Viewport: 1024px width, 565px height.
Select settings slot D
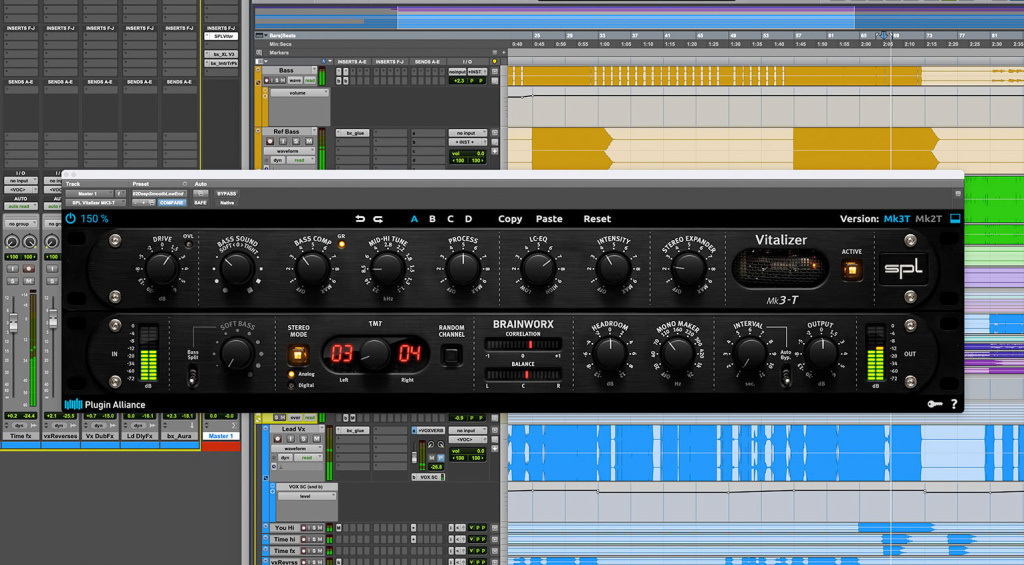468,219
